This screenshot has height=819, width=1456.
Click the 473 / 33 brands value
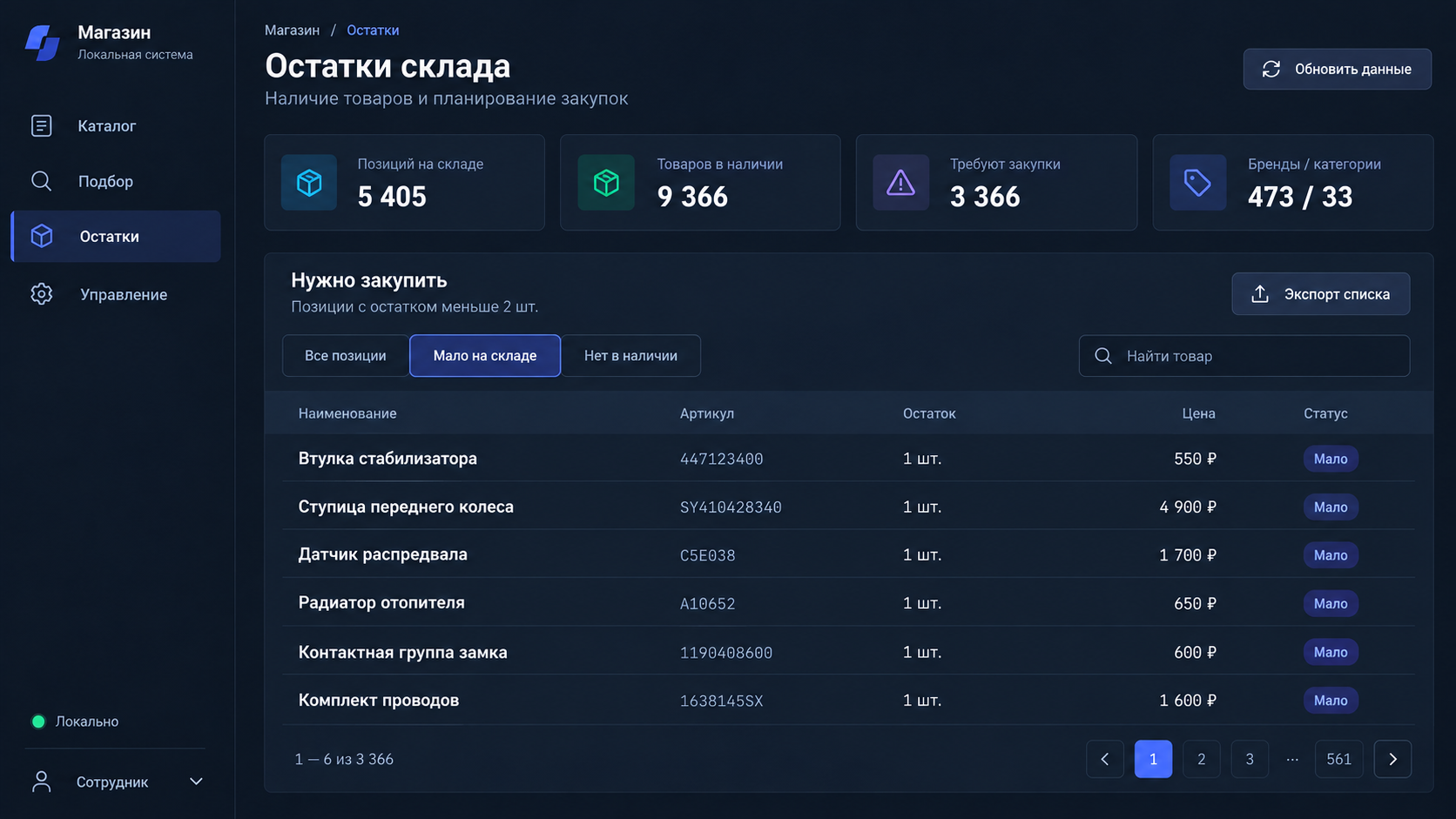point(1300,197)
